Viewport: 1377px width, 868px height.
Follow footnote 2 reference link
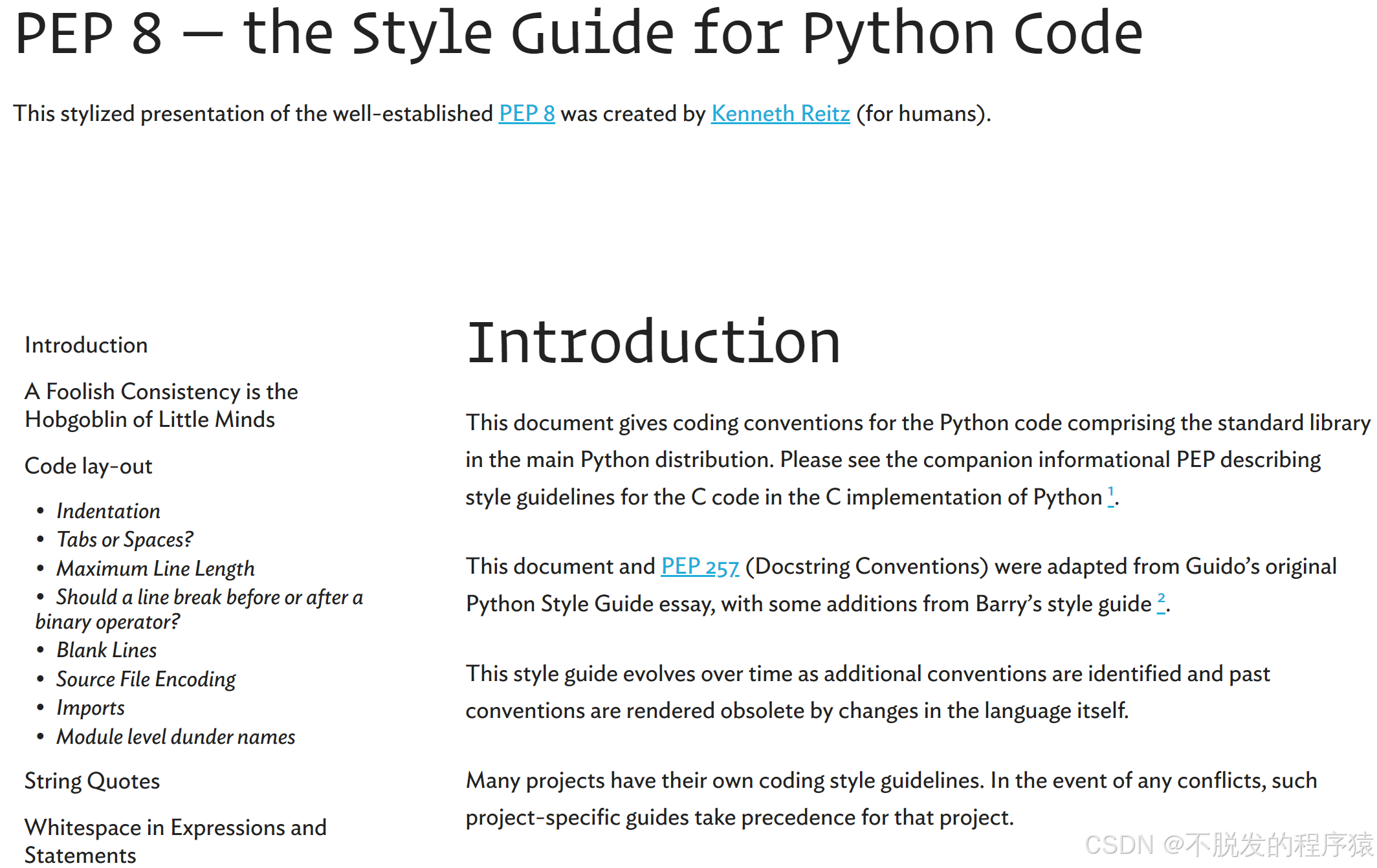pyautogui.click(x=1161, y=602)
